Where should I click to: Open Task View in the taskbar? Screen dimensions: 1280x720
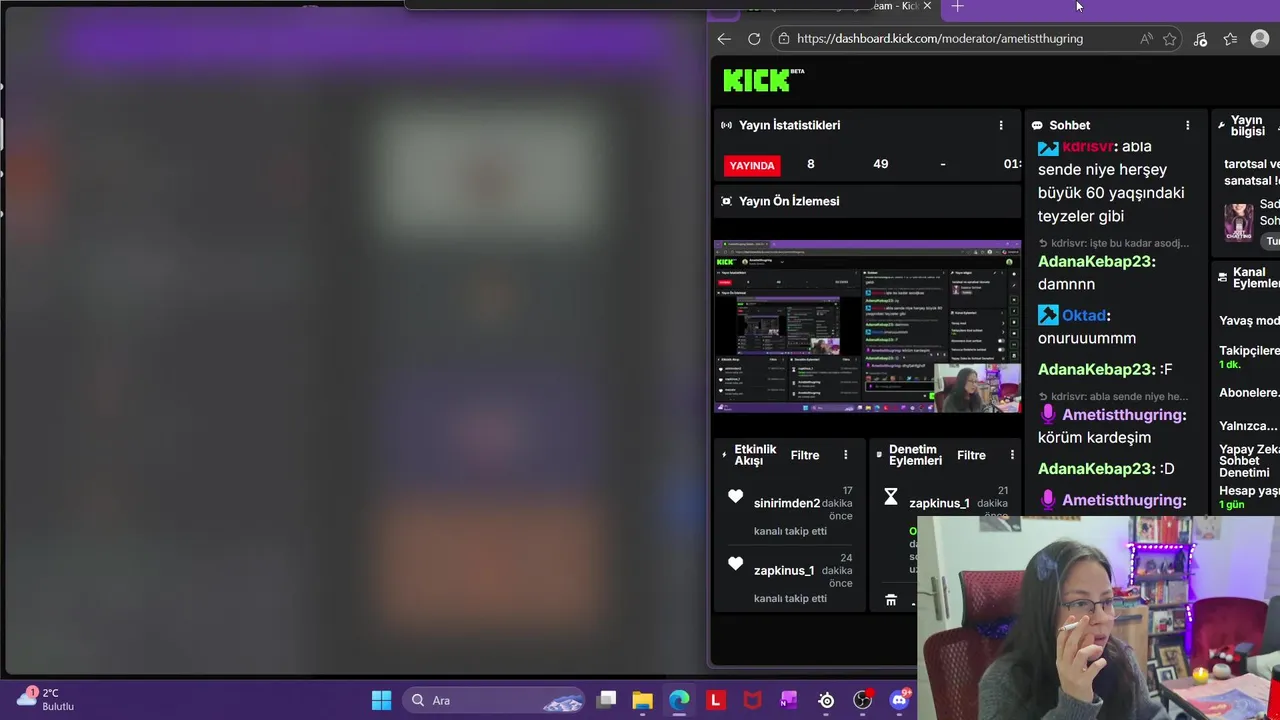click(606, 700)
